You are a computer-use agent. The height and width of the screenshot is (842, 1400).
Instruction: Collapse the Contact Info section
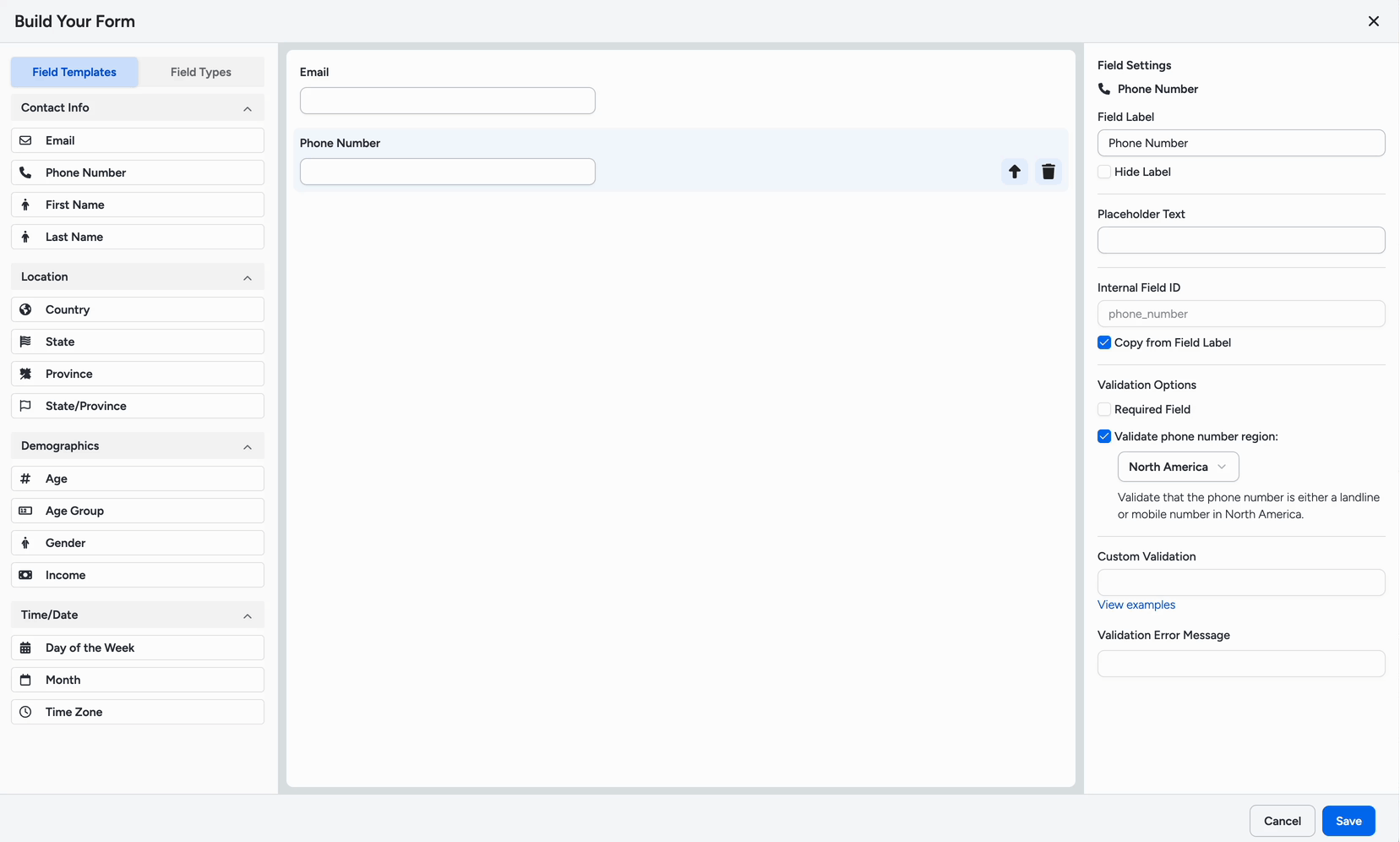pyautogui.click(x=248, y=108)
